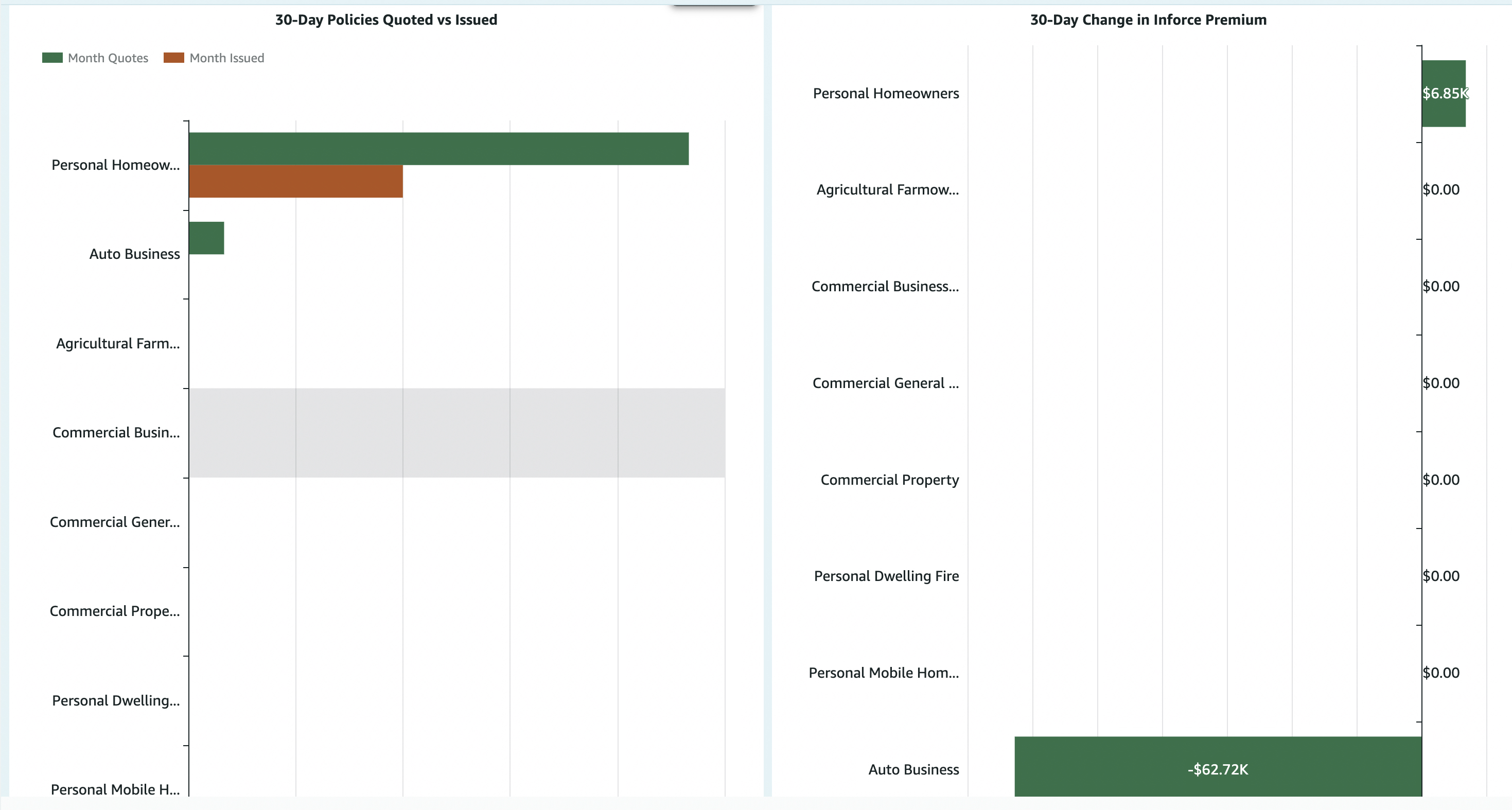This screenshot has height=810, width=1512.
Task: Toggle the Month Issued legend item
Action: tap(226, 58)
